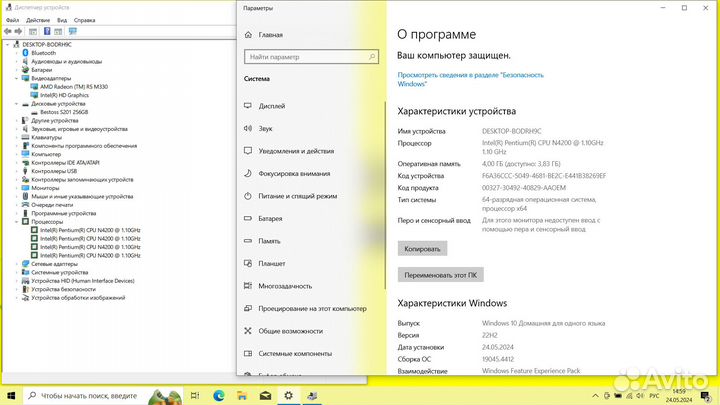The width and height of the screenshot is (720, 405).
Task: Select the HID devices category
Action: click(83, 281)
